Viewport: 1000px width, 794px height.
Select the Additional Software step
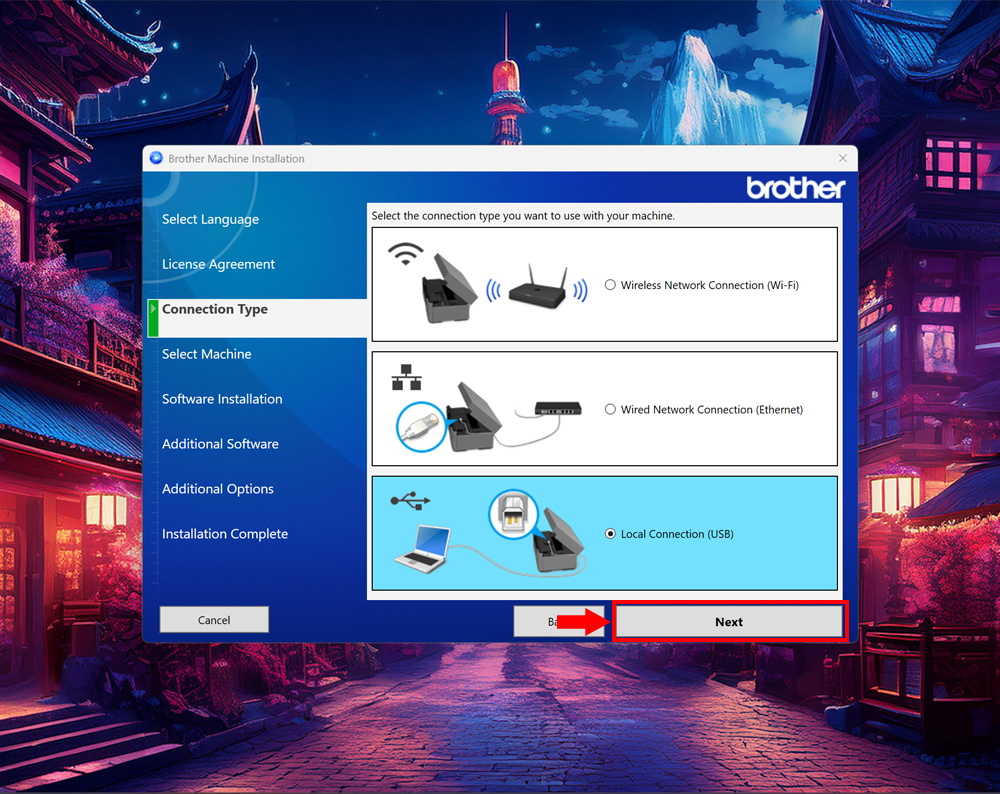(x=220, y=444)
